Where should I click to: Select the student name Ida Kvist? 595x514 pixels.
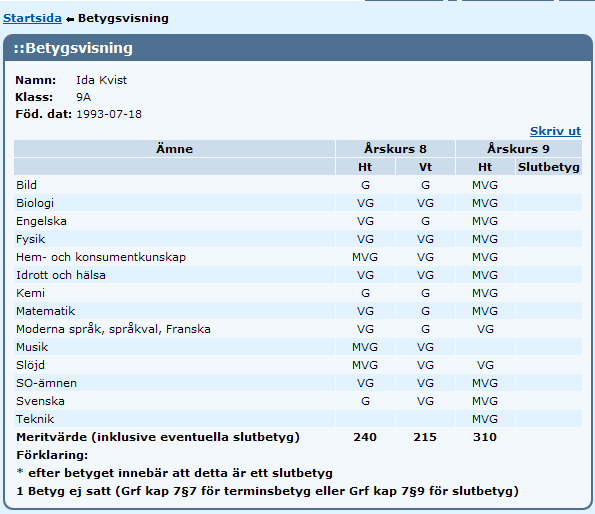coord(101,80)
